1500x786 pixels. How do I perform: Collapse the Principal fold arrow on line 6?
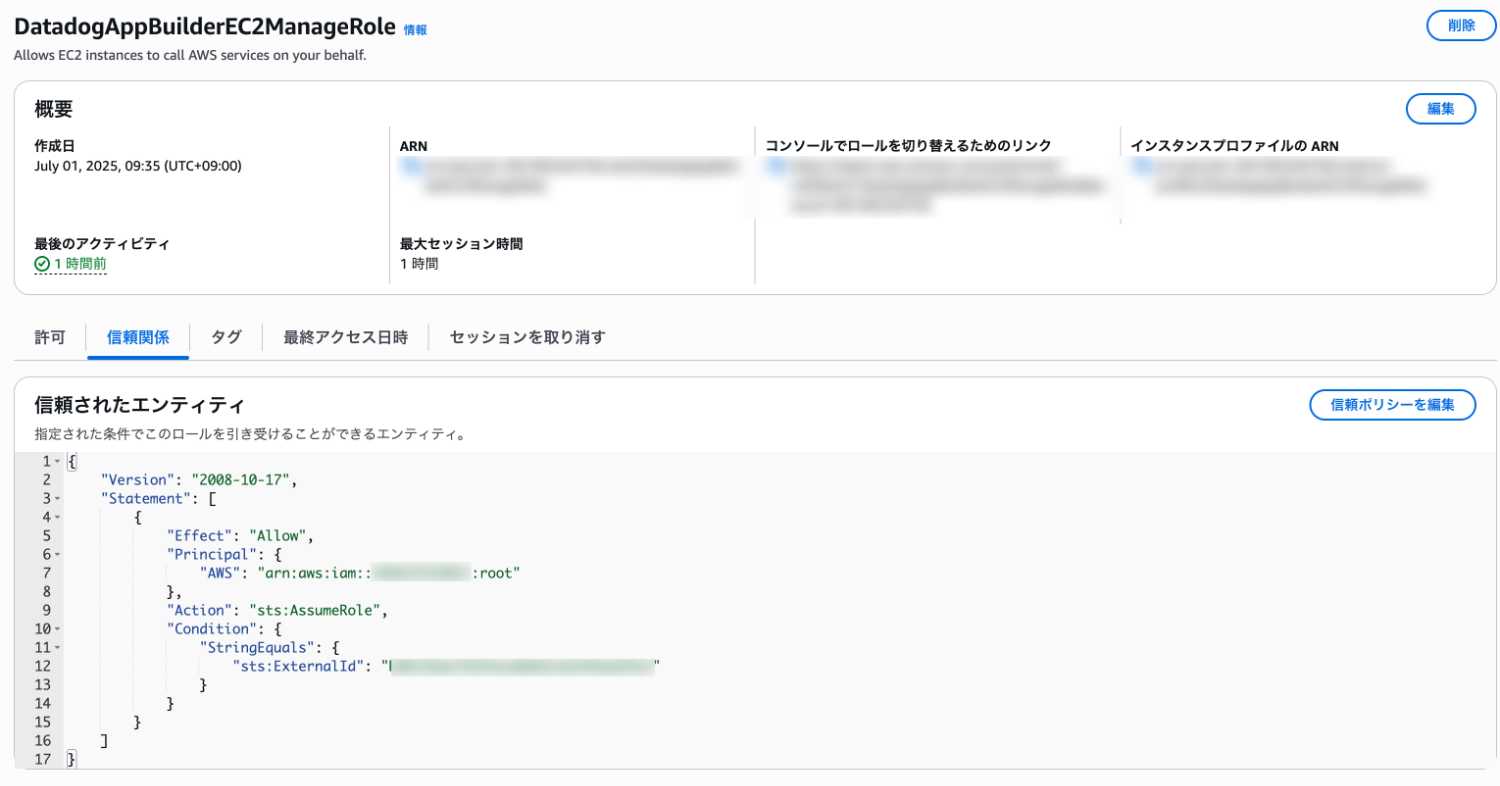pyautogui.click(x=58, y=554)
